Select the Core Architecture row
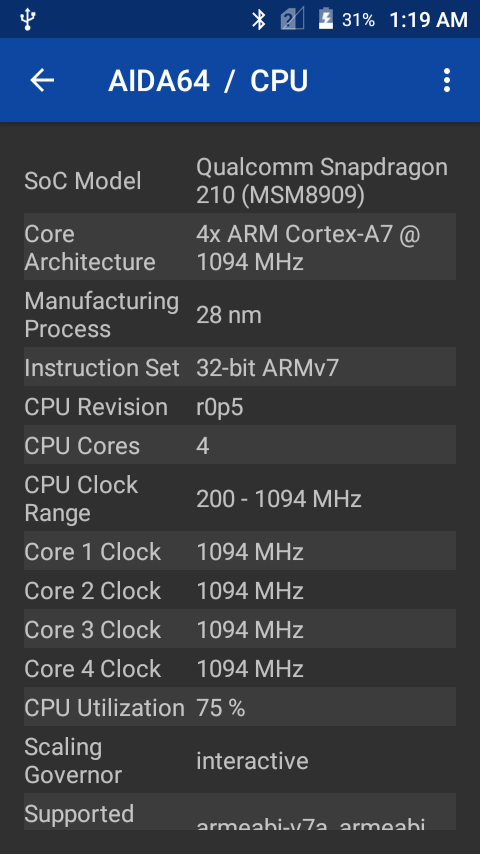 (x=240, y=248)
